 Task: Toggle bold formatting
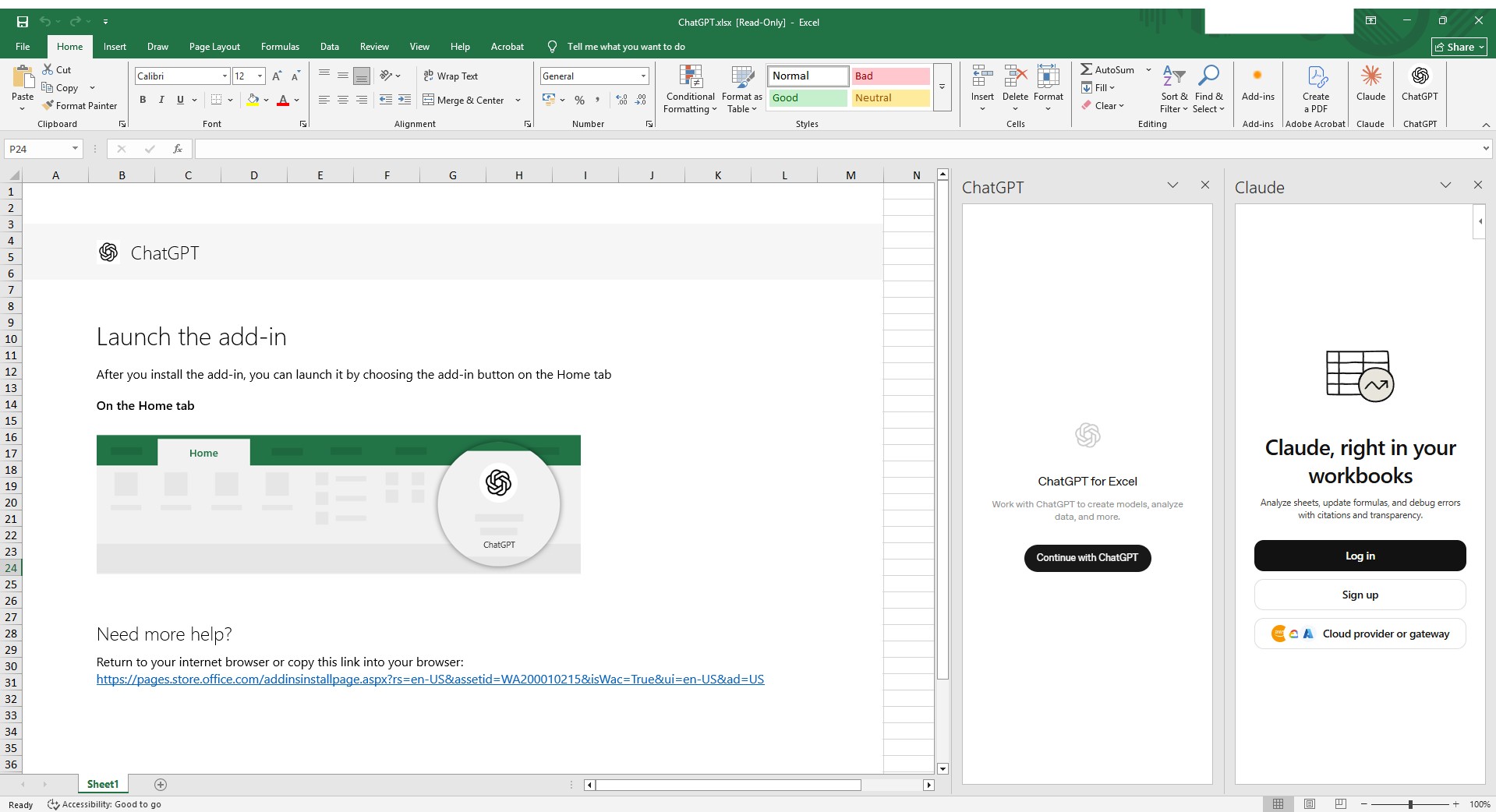point(143,100)
